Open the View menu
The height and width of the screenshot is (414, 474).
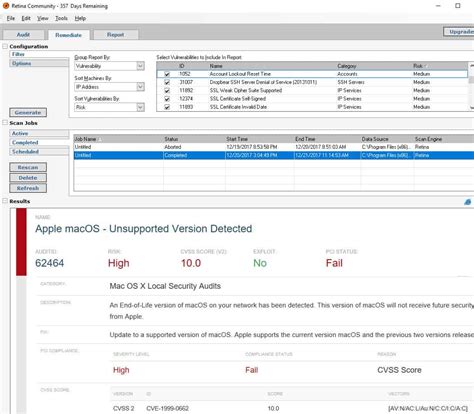(x=43, y=18)
